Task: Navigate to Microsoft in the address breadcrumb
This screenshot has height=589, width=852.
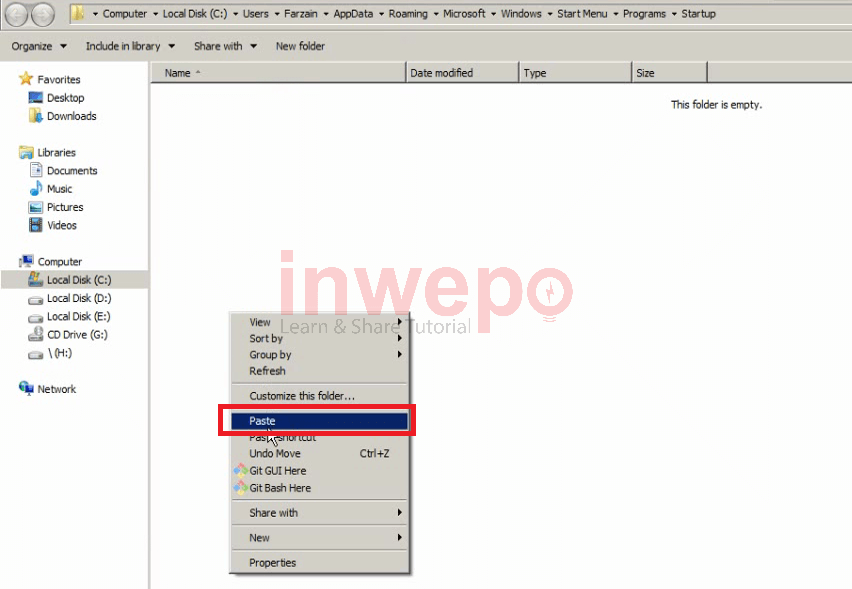Action: (x=464, y=14)
